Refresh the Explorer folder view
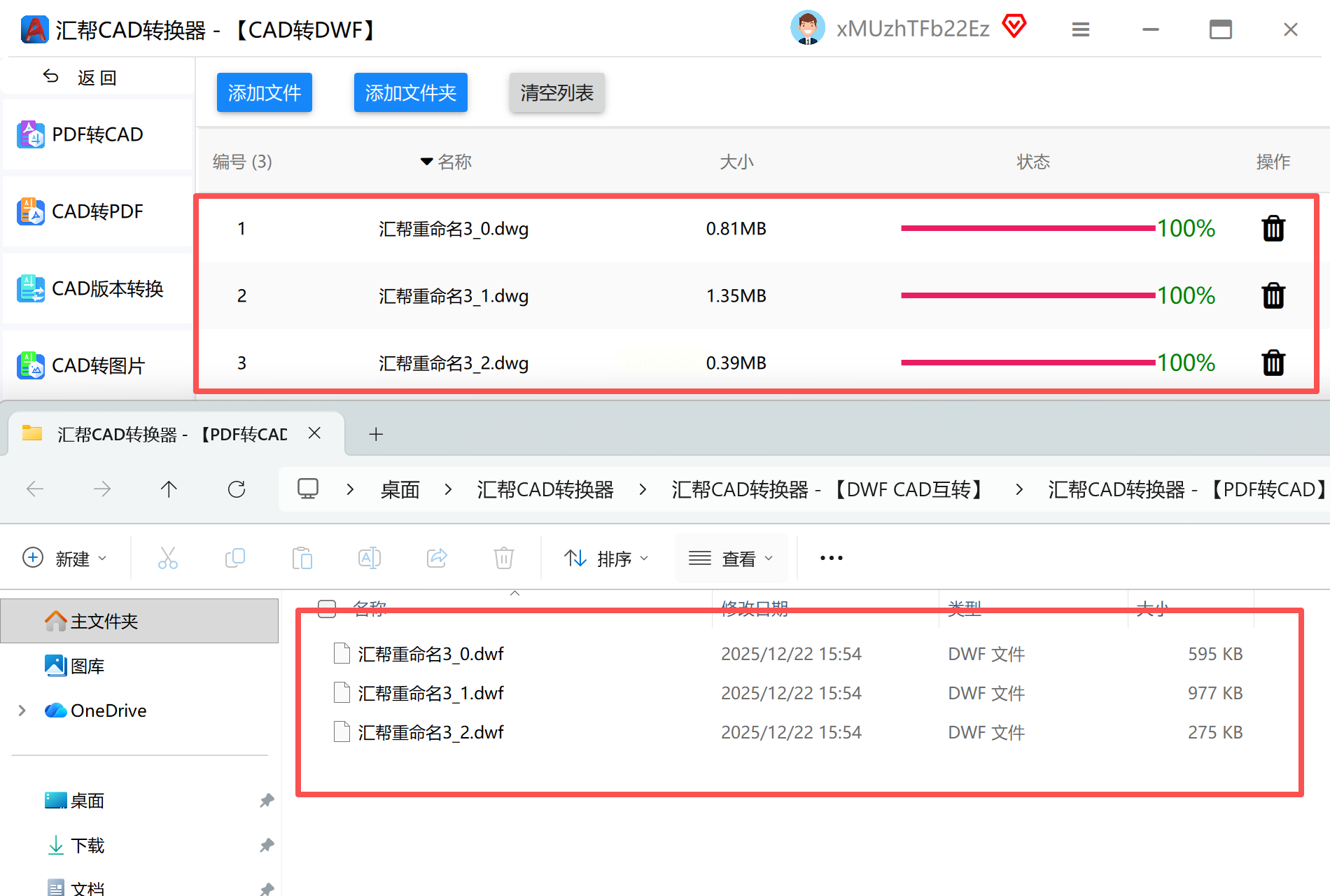Screen dimensions: 1330x896 click(x=237, y=489)
